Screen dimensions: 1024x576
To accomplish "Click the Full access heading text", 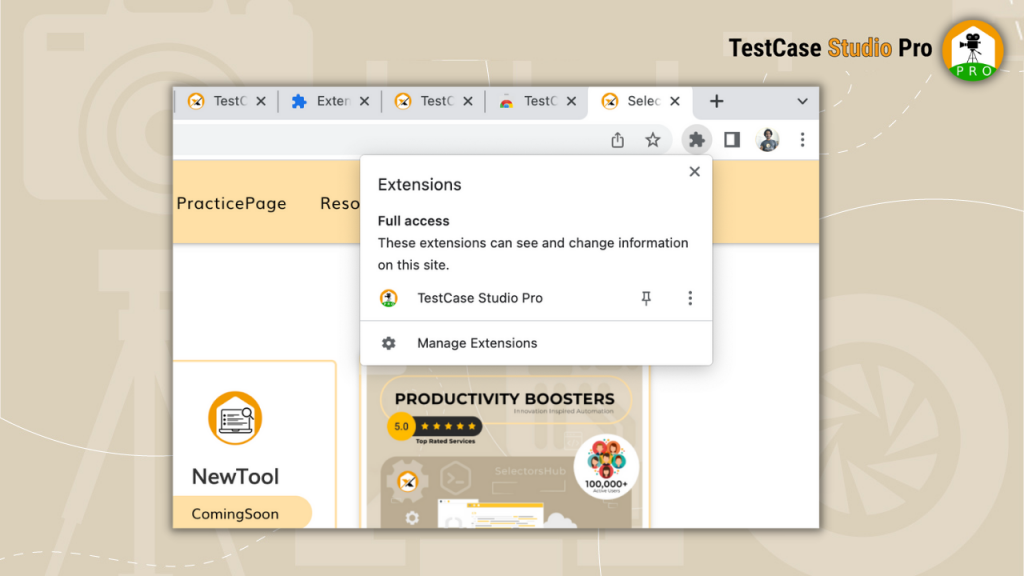I will click(x=413, y=221).
